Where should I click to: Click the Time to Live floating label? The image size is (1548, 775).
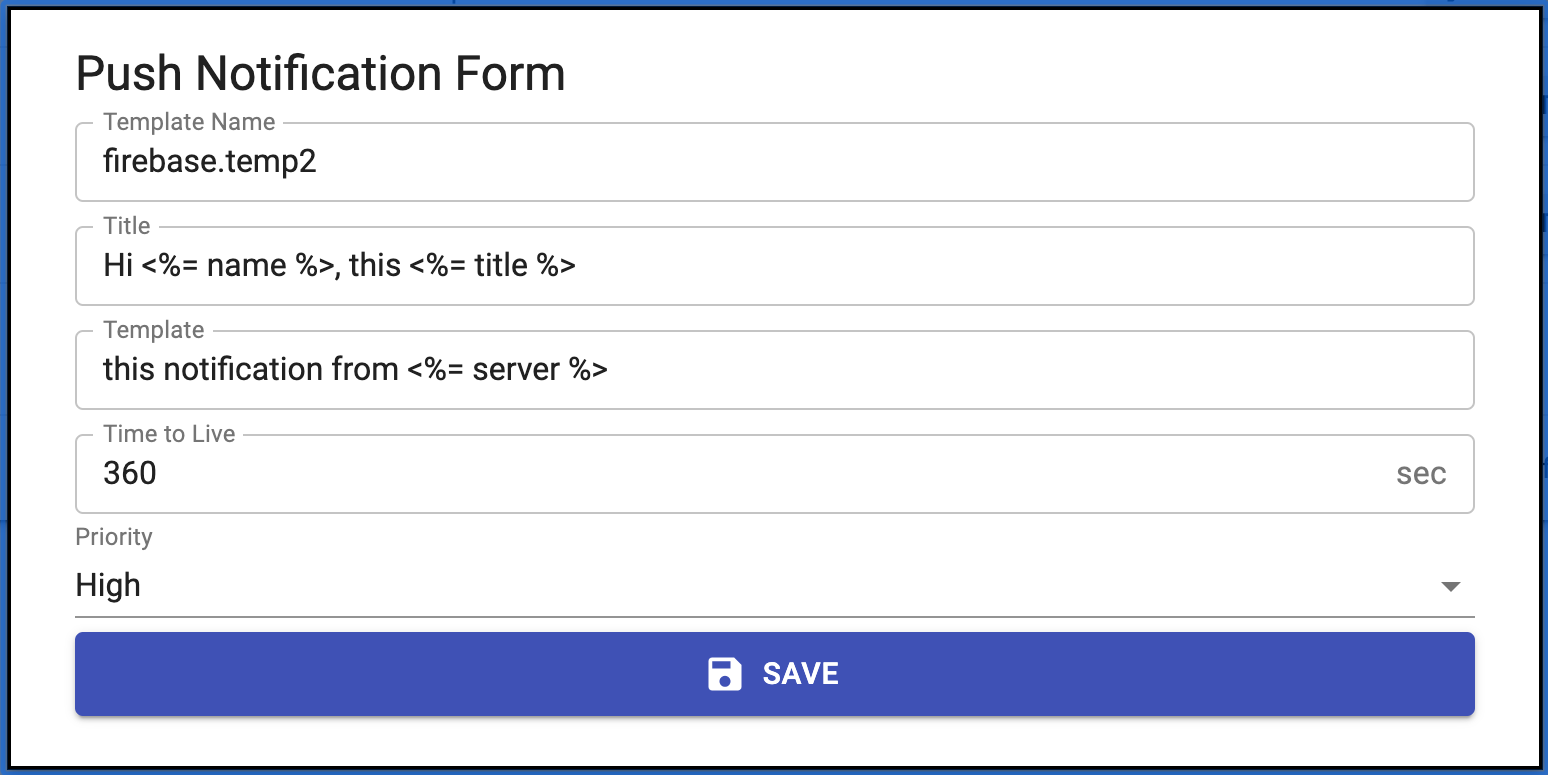point(169,434)
